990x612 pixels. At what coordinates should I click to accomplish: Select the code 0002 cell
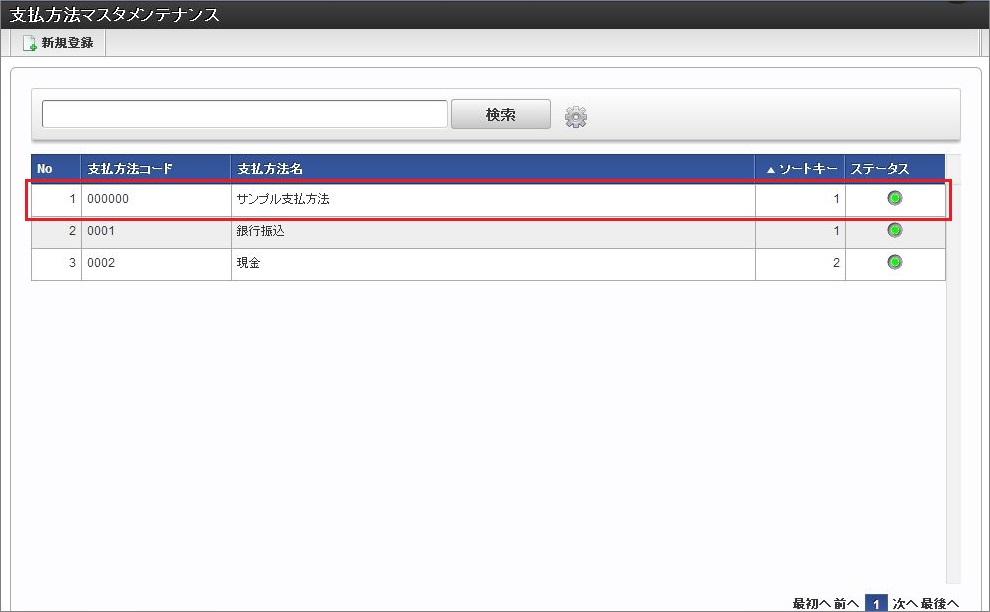point(156,263)
